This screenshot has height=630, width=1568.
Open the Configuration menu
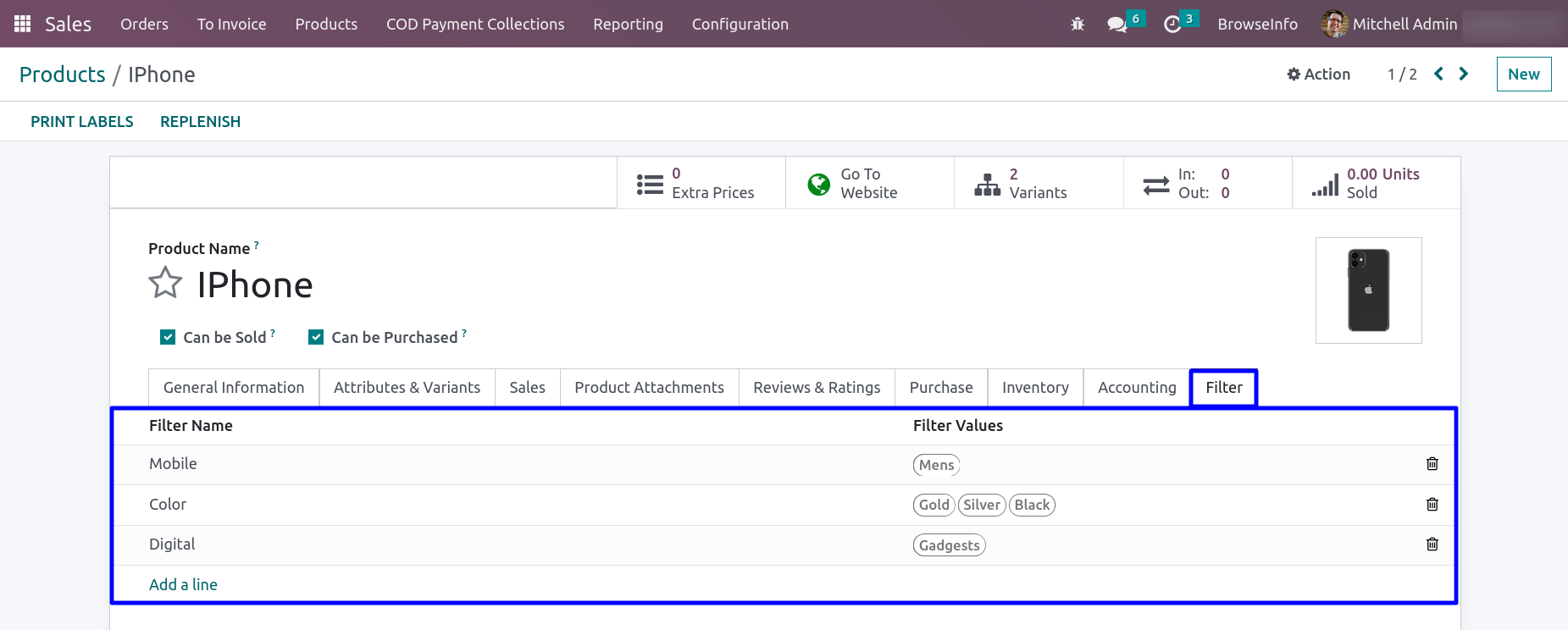[740, 24]
